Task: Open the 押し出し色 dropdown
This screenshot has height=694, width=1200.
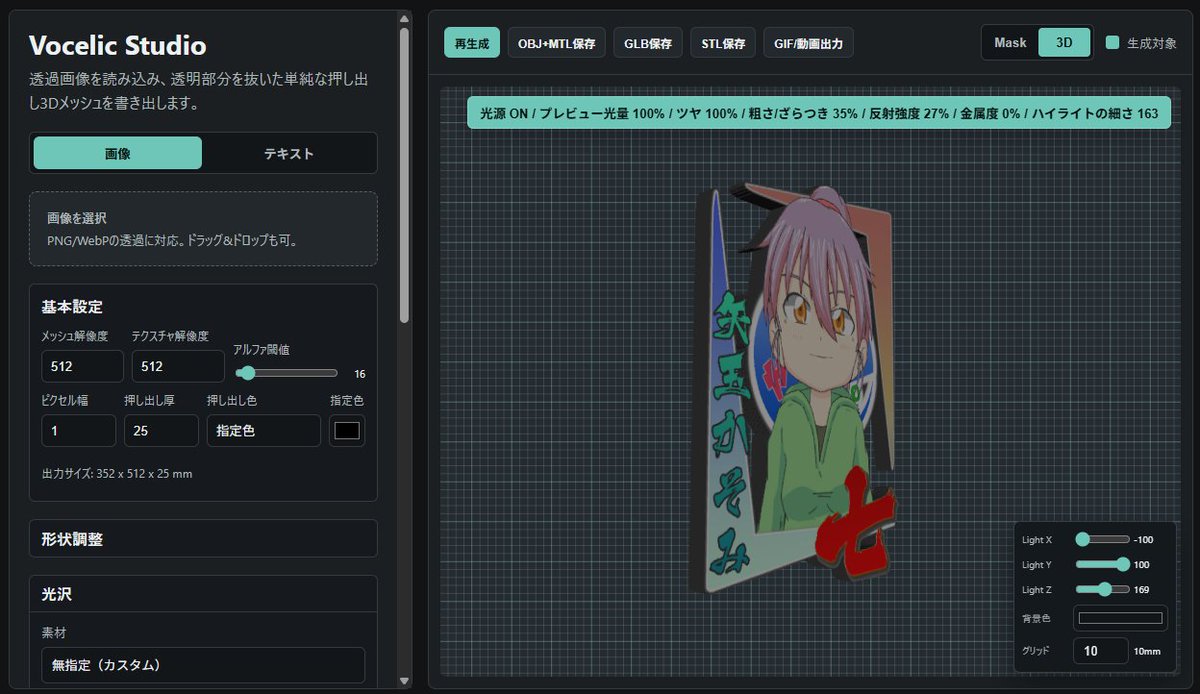Action: click(x=264, y=430)
